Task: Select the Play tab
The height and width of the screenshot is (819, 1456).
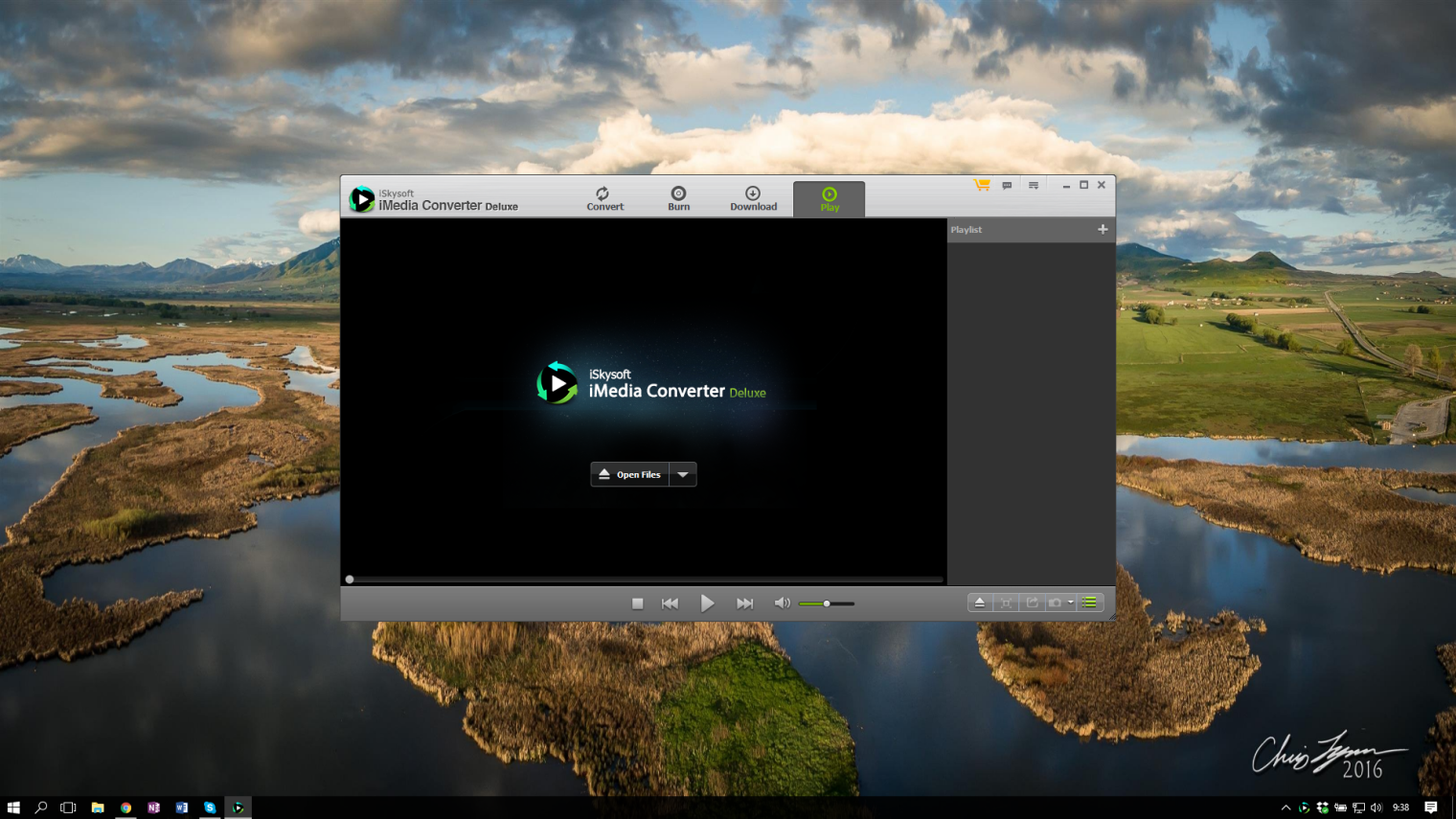Action: pyautogui.click(x=830, y=198)
